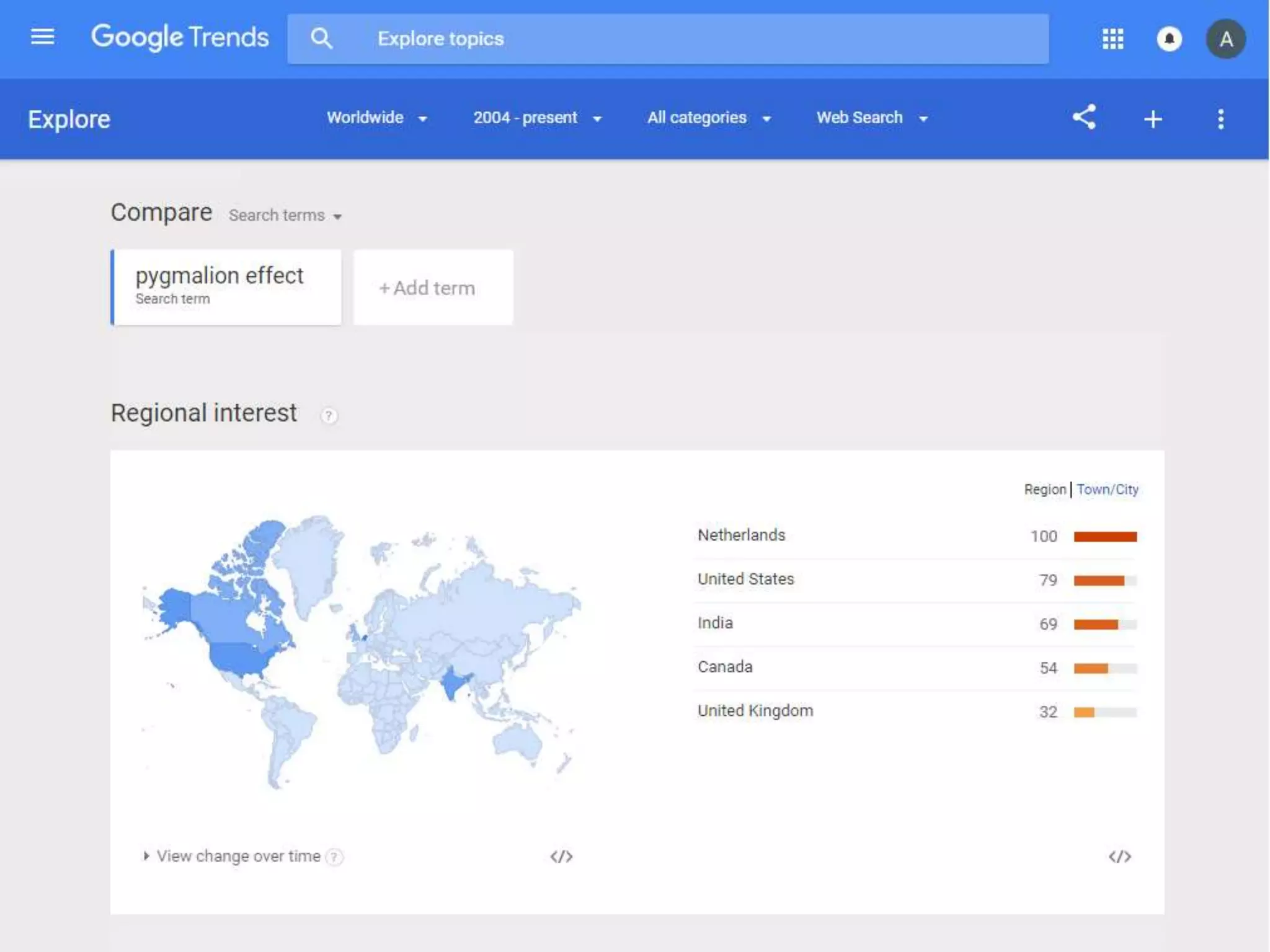
Task: Click the share icon
Action: (1084, 117)
